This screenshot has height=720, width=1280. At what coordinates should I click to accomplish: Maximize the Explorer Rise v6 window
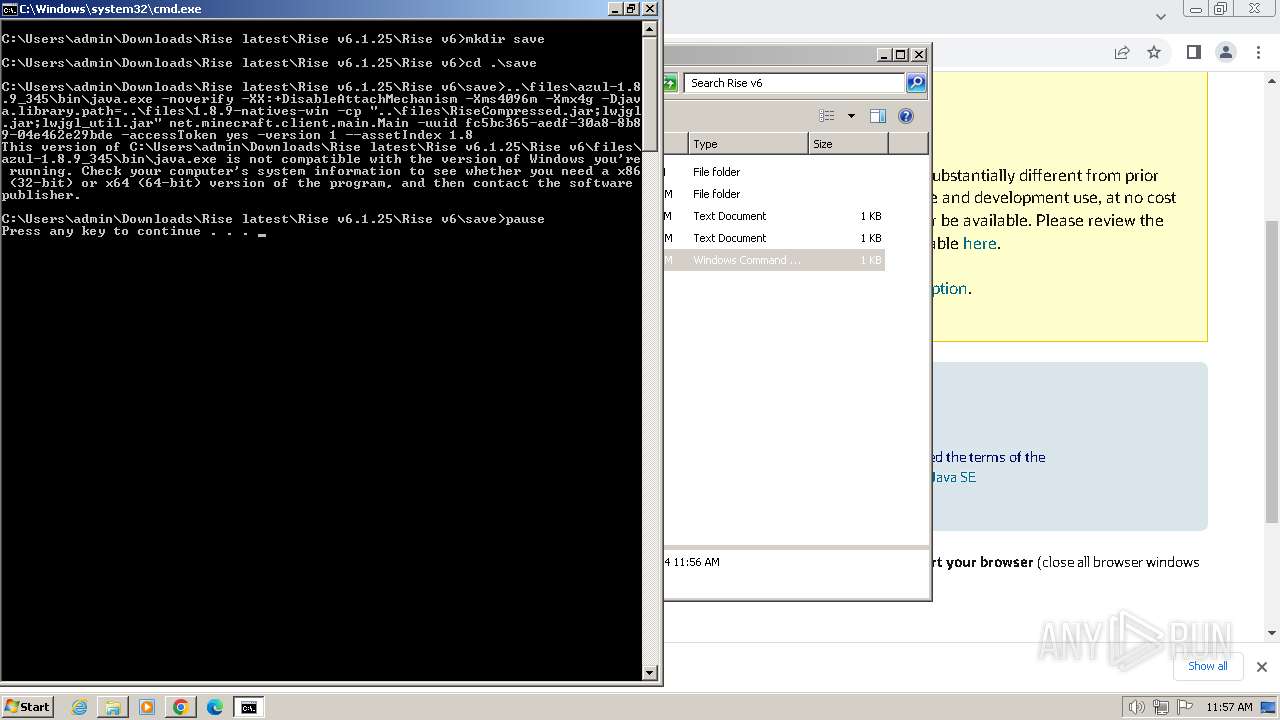(901, 54)
